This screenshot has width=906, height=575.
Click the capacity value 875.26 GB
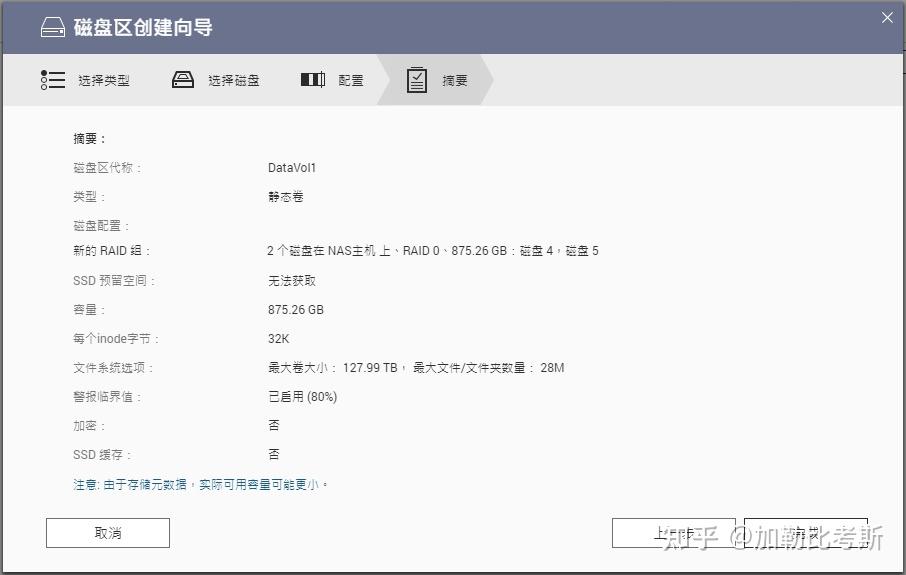pyautogui.click(x=296, y=310)
